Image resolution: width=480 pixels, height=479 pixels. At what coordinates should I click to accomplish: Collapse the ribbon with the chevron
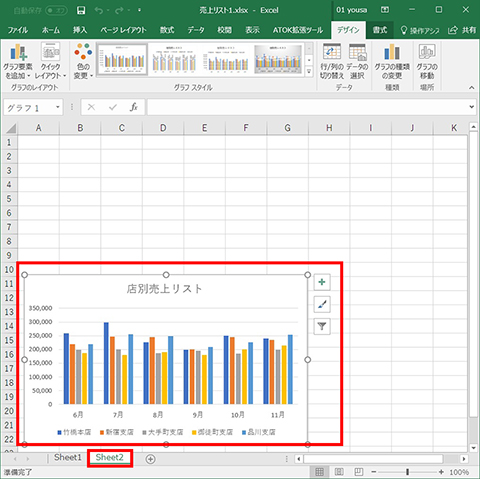point(471,88)
